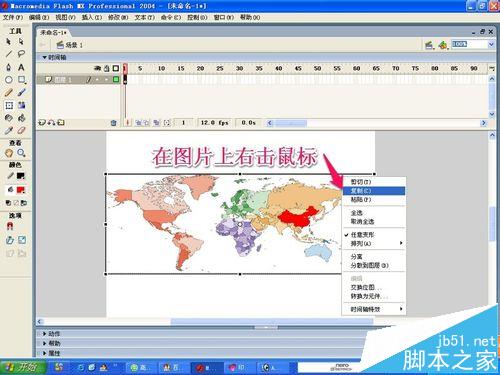Open the Edit Symbols button
The height and width of the screenshot is (375, 500).
pos(443,45)
